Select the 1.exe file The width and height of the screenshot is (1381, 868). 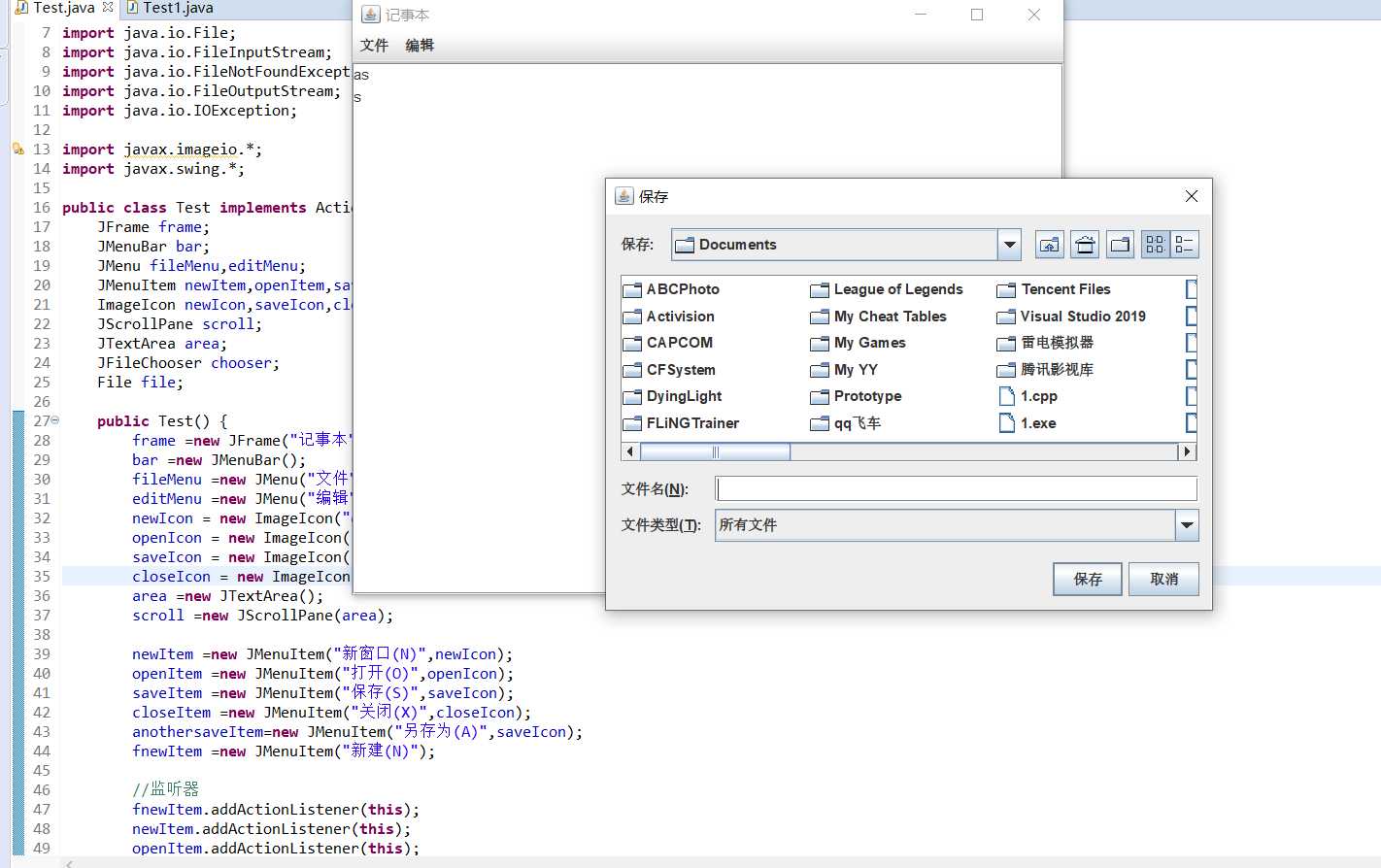click(1028, 423)
